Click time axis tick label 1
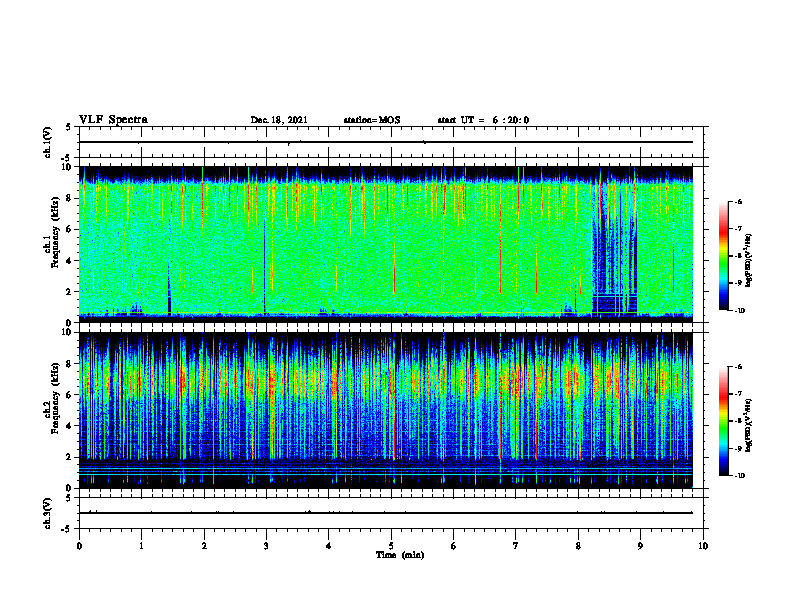The width and height of the screenshot is (792, 612). click(141, 546)
